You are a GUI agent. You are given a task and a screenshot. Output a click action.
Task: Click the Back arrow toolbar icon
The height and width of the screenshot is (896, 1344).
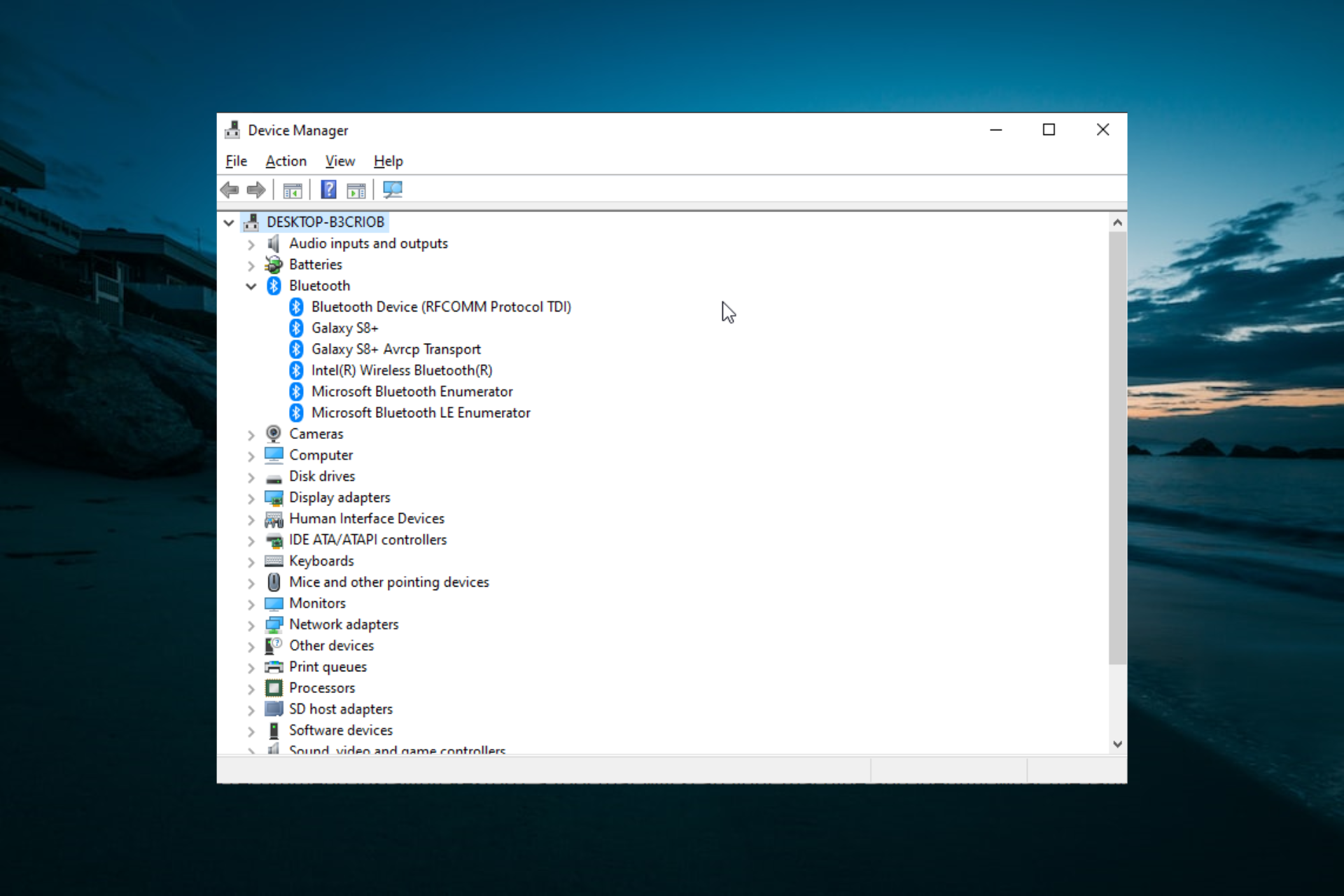[230, 190]
